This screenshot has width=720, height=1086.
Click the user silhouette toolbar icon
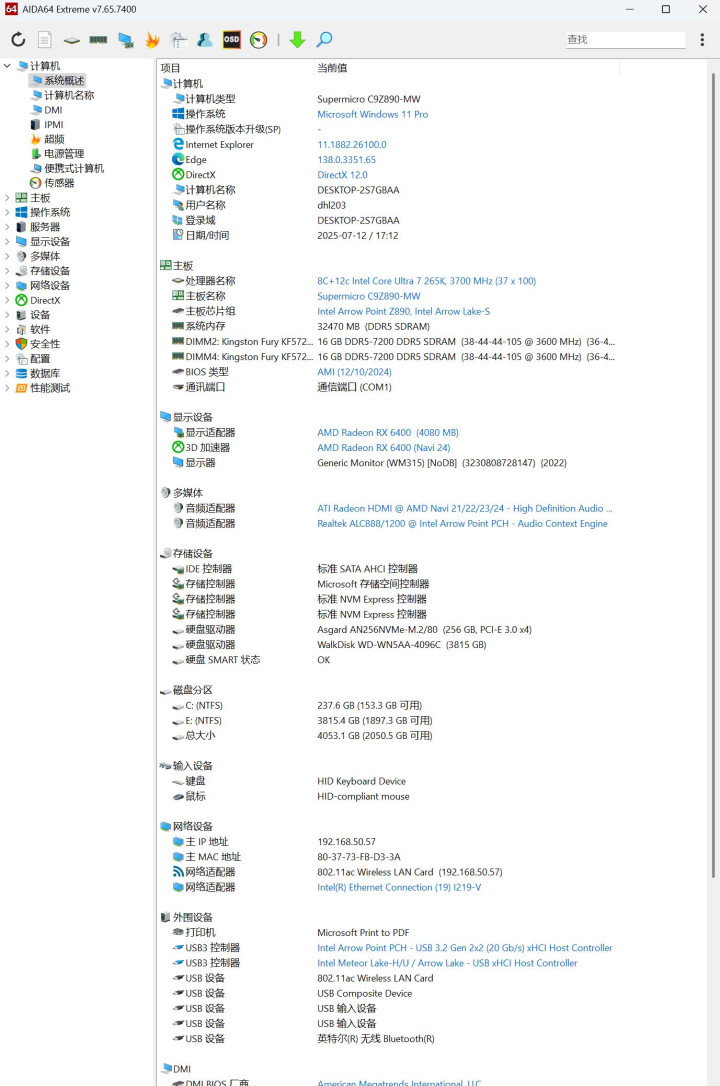pyautogui.click(x=205, y=39)
